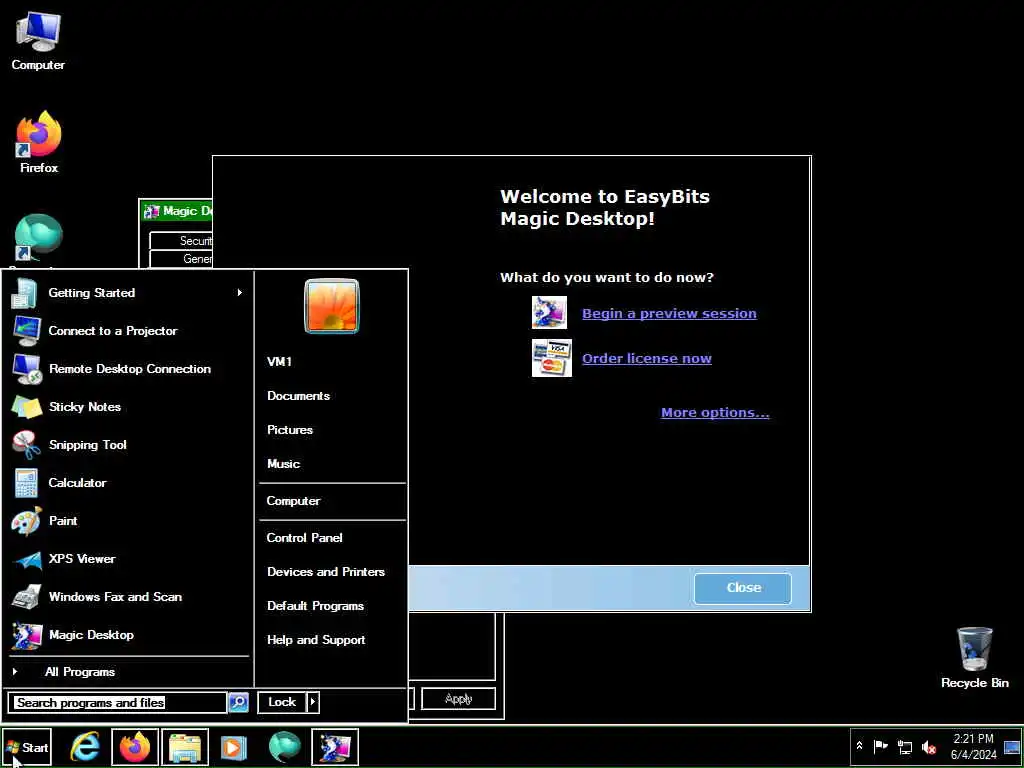Open Documents from the Start menu
Viewport: 1024px width, 768px height.
(x=298, y=396)
